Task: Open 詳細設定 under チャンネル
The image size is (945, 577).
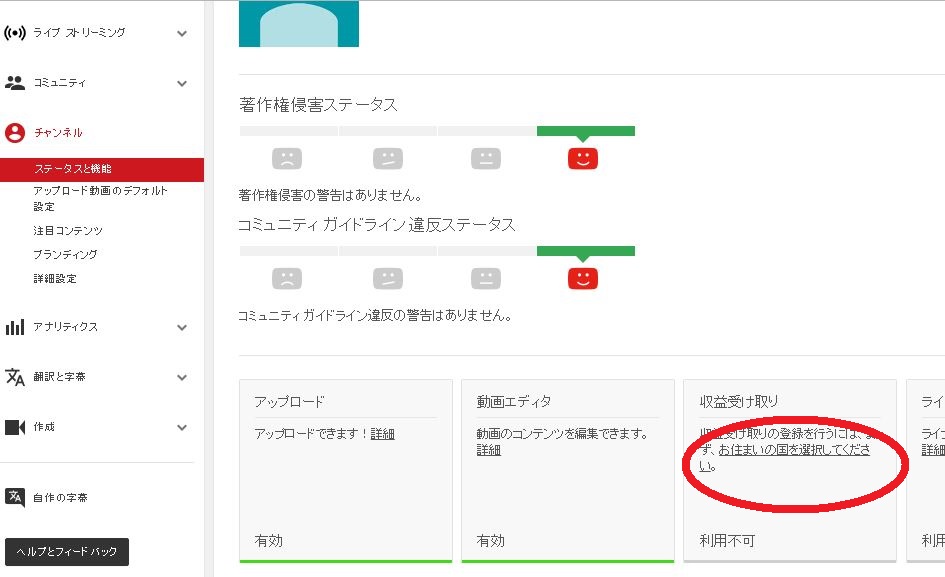Action: coord(55,279)
